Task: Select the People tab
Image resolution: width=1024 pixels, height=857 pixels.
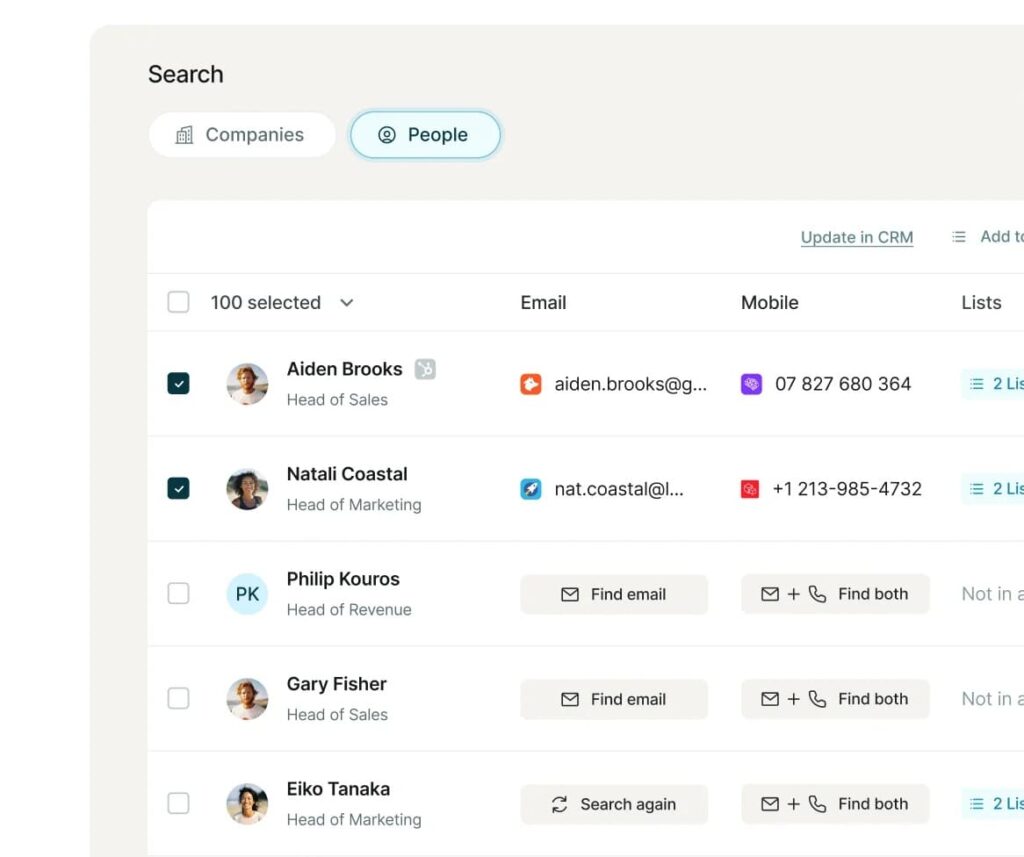Action: click(x=424, y=135)
